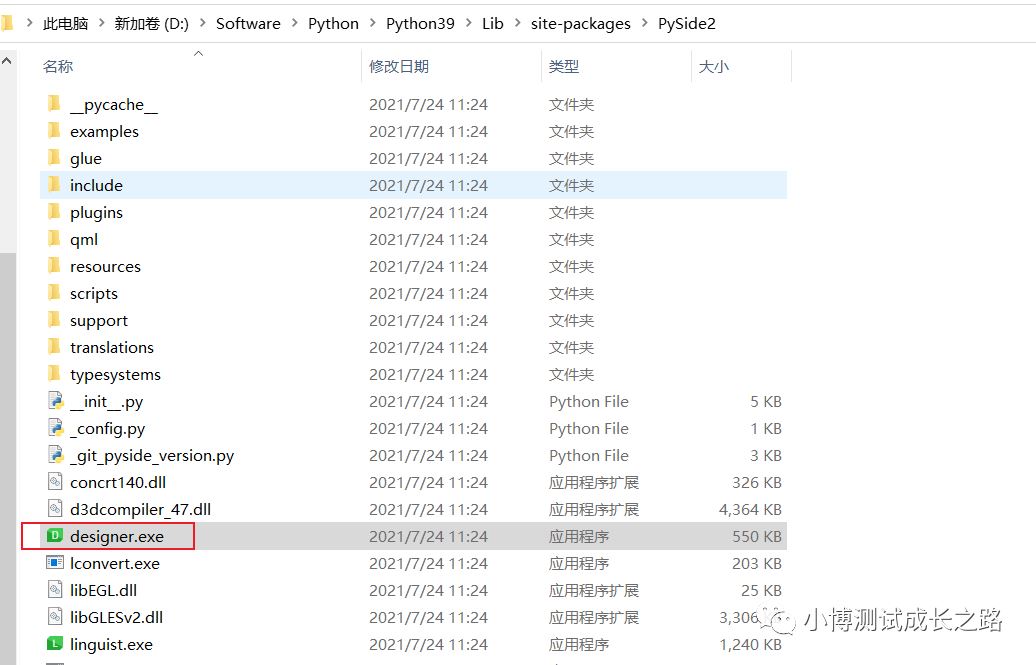Navigate to the Lib breadcrumb item

click(492, 22)
